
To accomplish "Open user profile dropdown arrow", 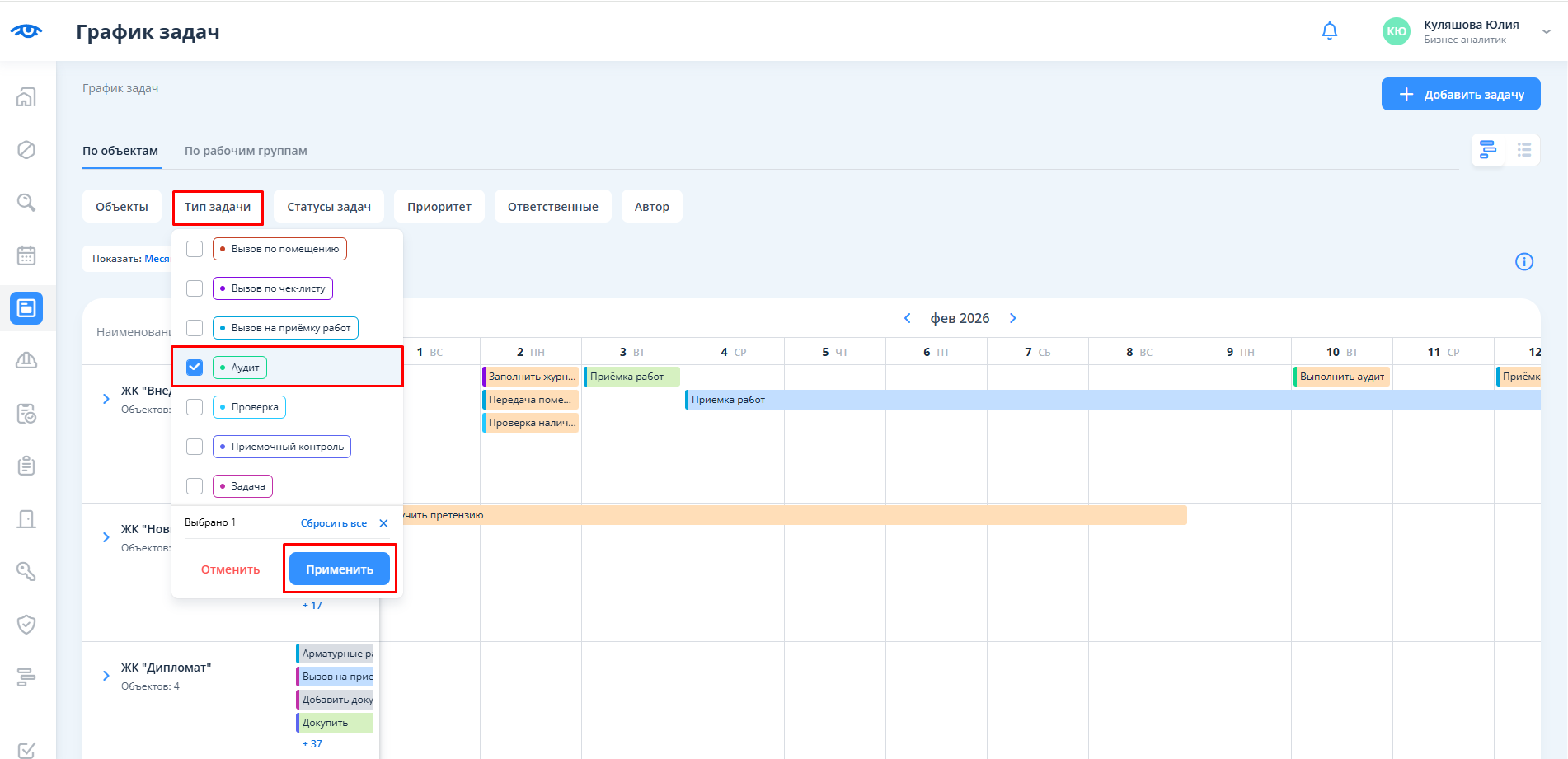I will [1547, 31].
